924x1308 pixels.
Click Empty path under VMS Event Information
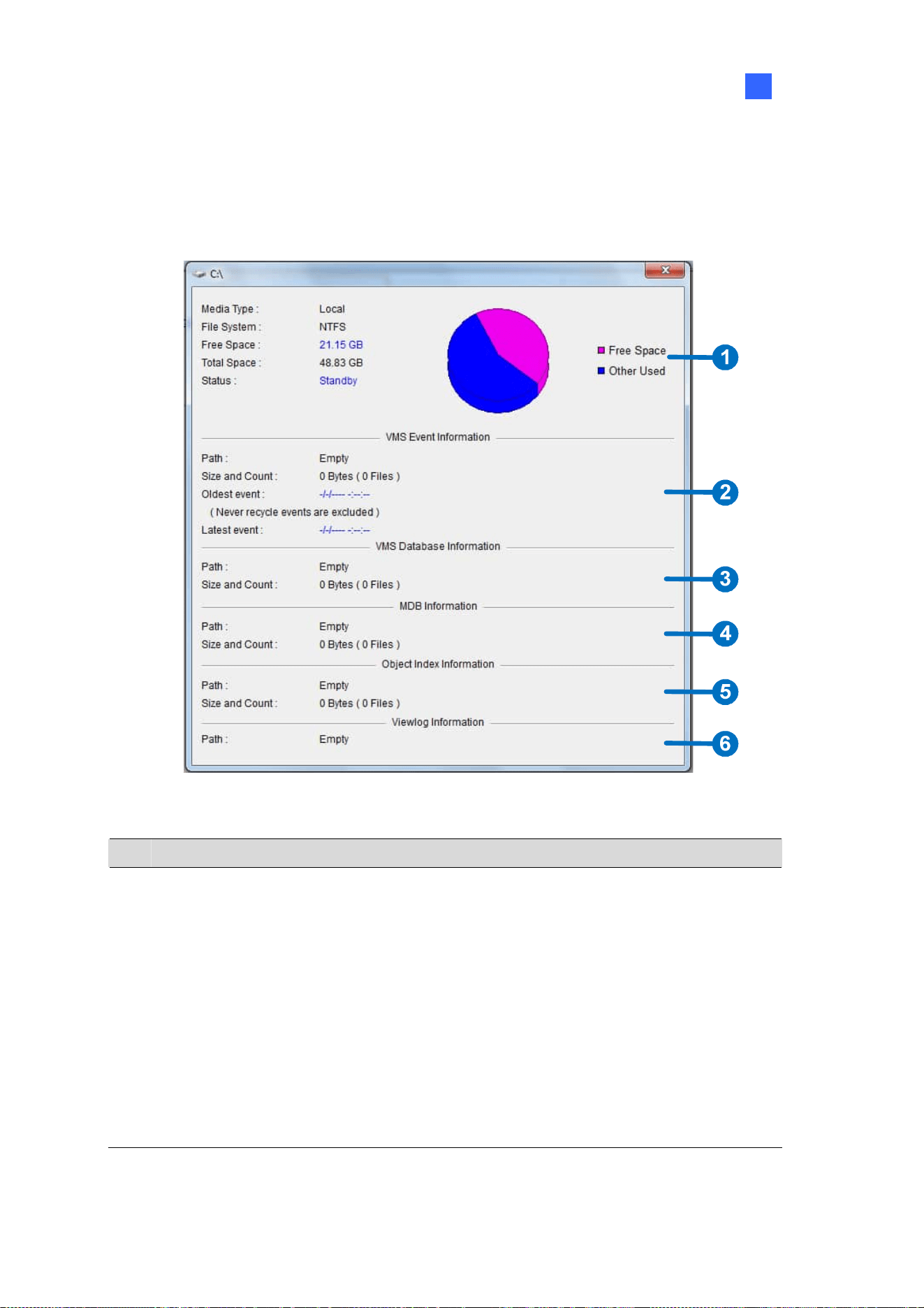(x=334, y=458)
